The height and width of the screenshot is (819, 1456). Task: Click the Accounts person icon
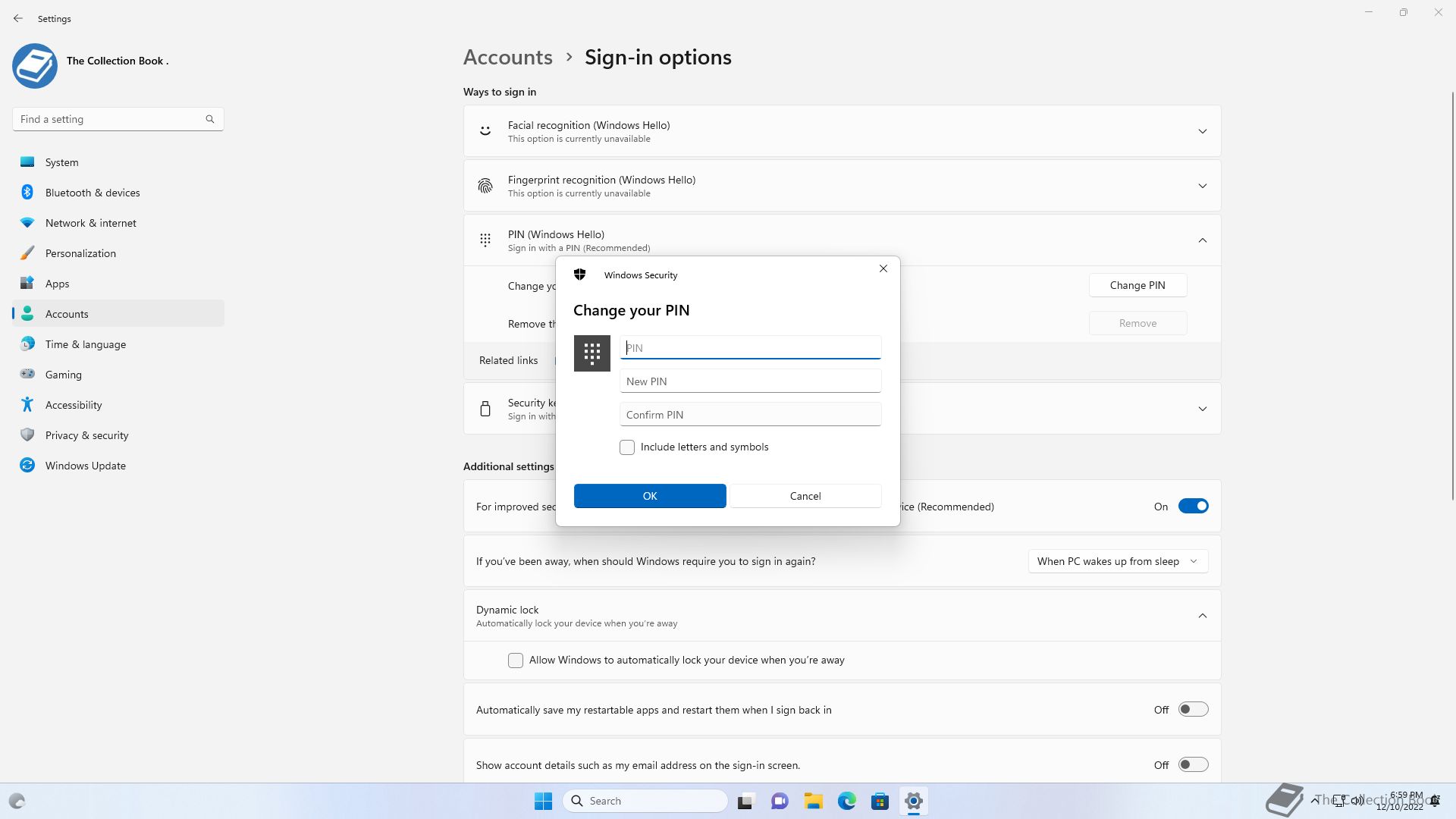tap(27, 314)
